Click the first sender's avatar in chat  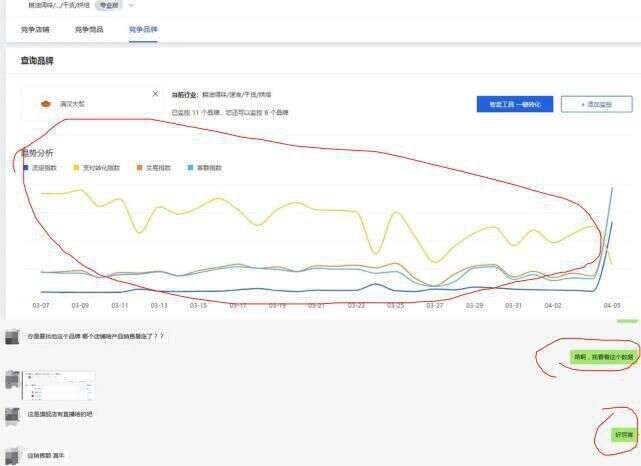point(13,338)
